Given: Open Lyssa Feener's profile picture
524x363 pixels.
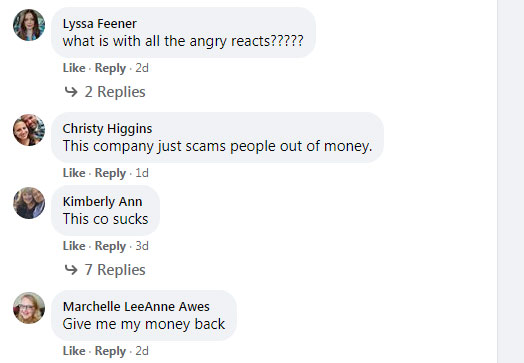Looking at the screenshot, I should click(x=29, y=25).
